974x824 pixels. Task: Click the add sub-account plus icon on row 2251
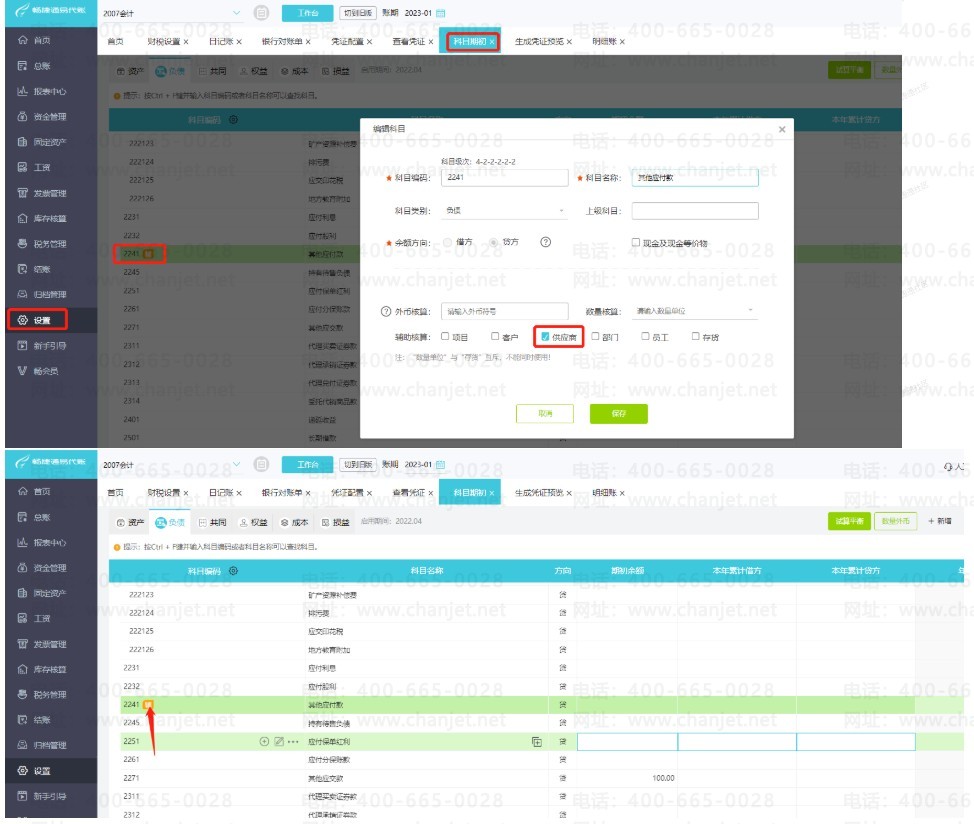point(264,741)
